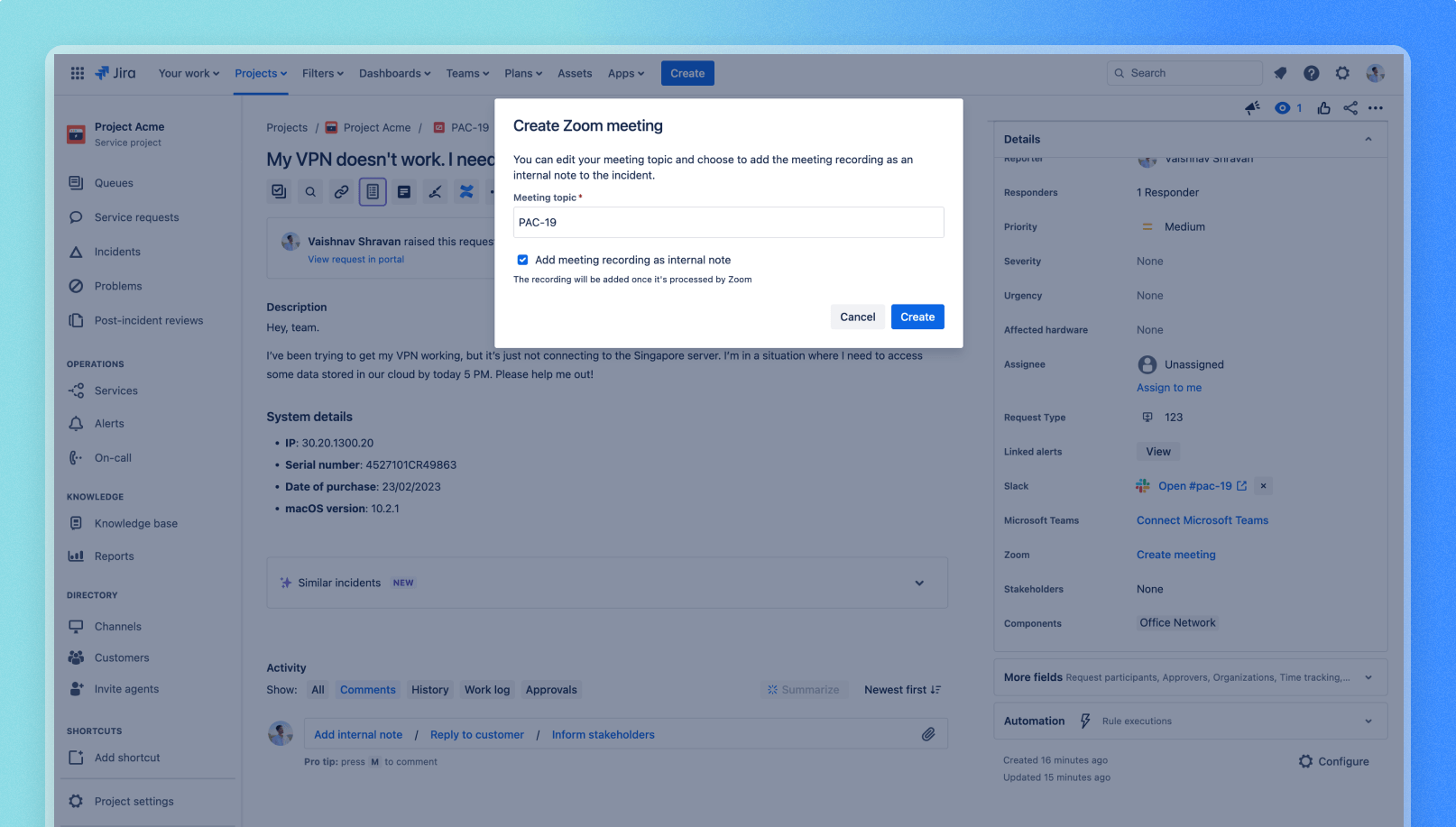Switch to the Work log tab
Image resolution: width=1456 pixels, height=827 pixels.
(x=487, y=690)
